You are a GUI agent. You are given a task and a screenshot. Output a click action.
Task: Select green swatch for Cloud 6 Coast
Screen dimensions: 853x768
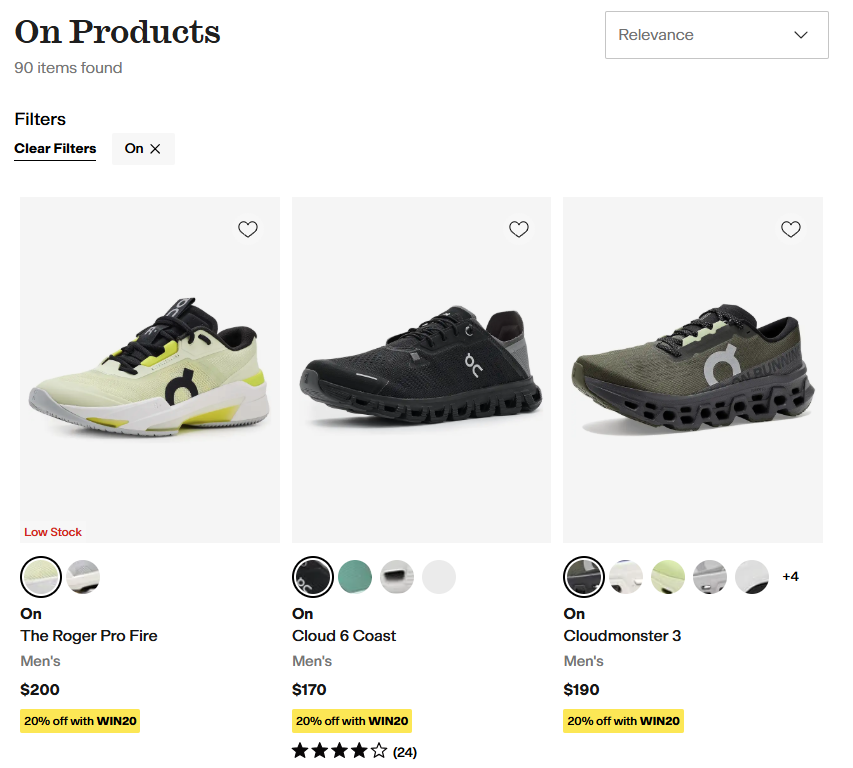[x=355, y=577]
